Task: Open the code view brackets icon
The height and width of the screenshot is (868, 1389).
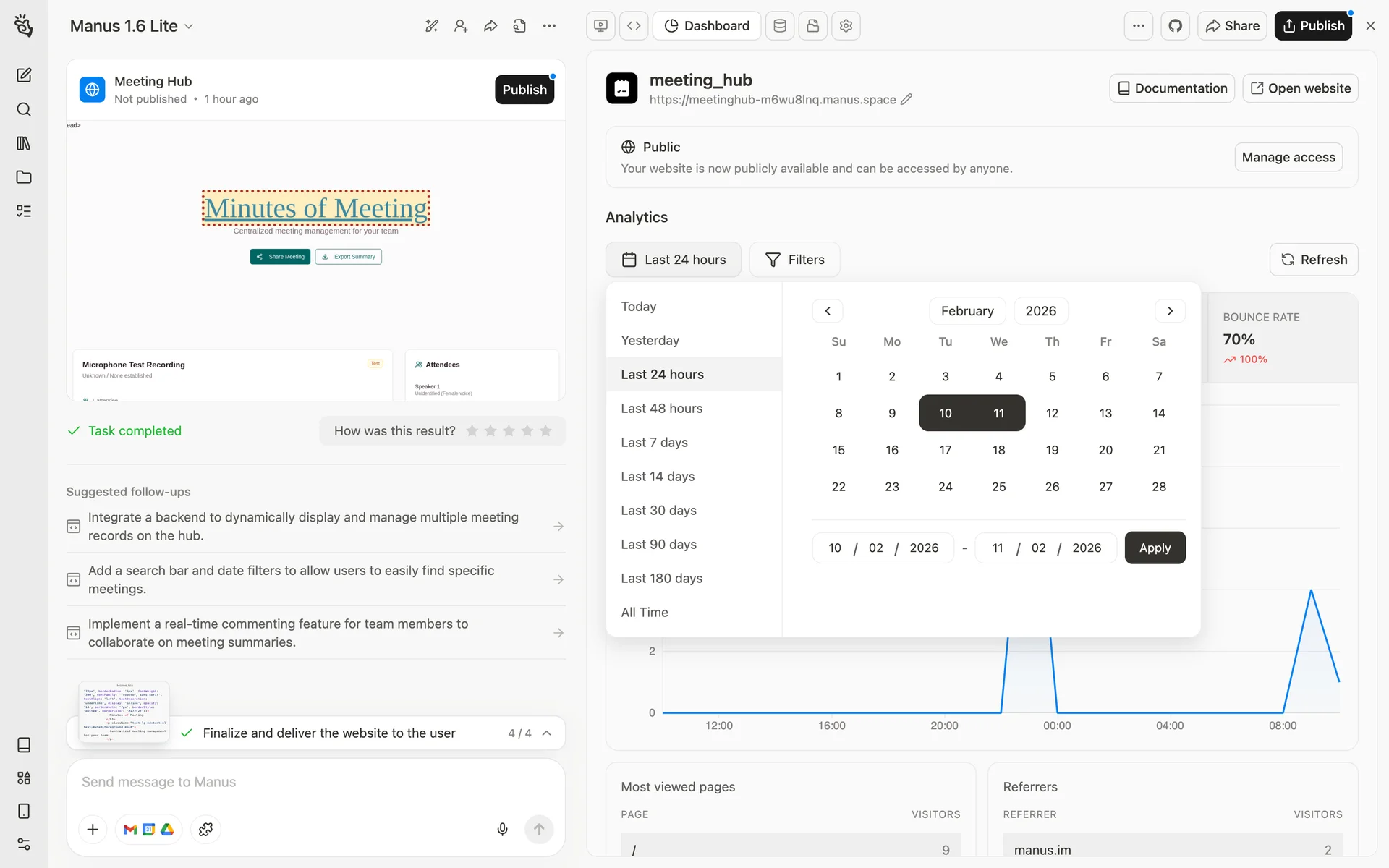Action: click(634, 26)
